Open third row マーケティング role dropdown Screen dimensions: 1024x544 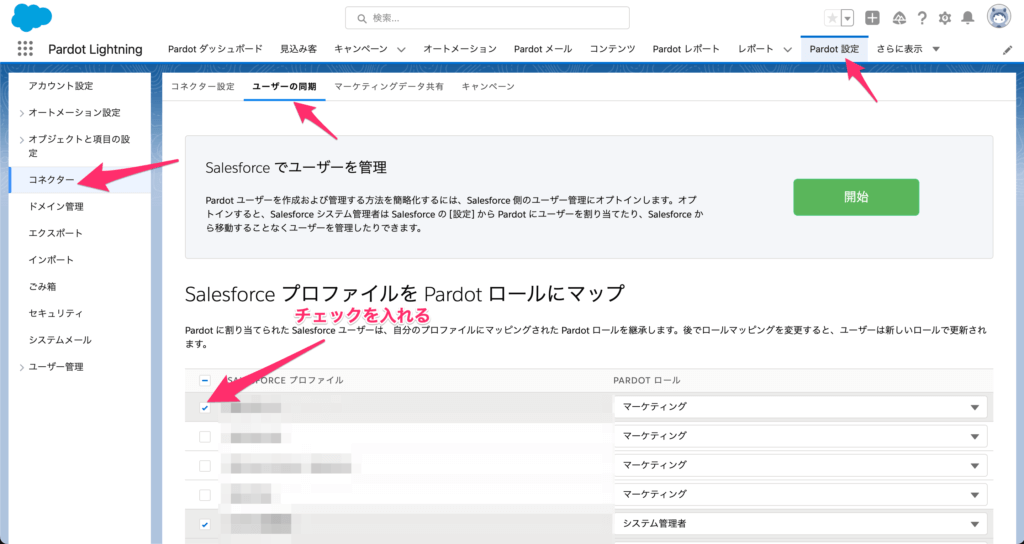(x=800, y=465)
